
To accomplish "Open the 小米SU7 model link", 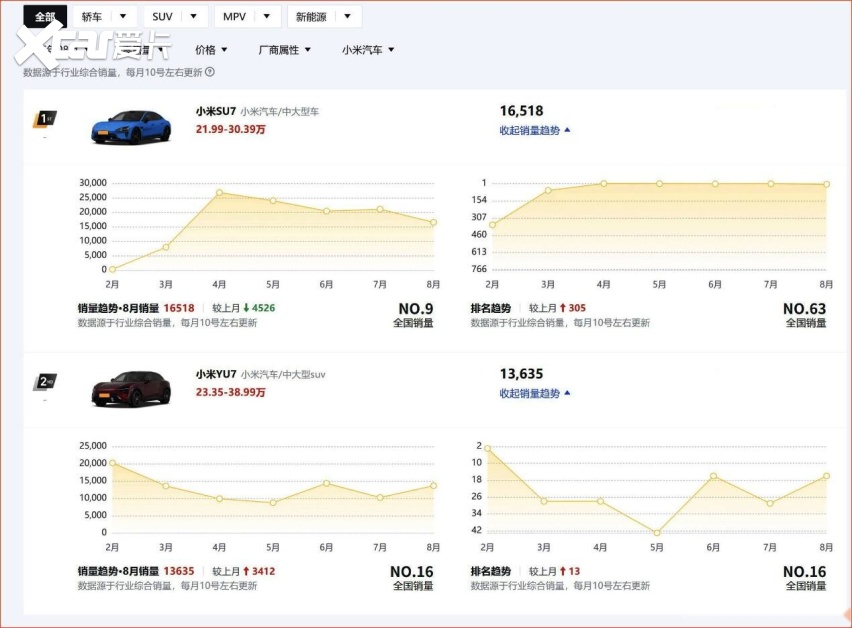I will coord(216,111).
